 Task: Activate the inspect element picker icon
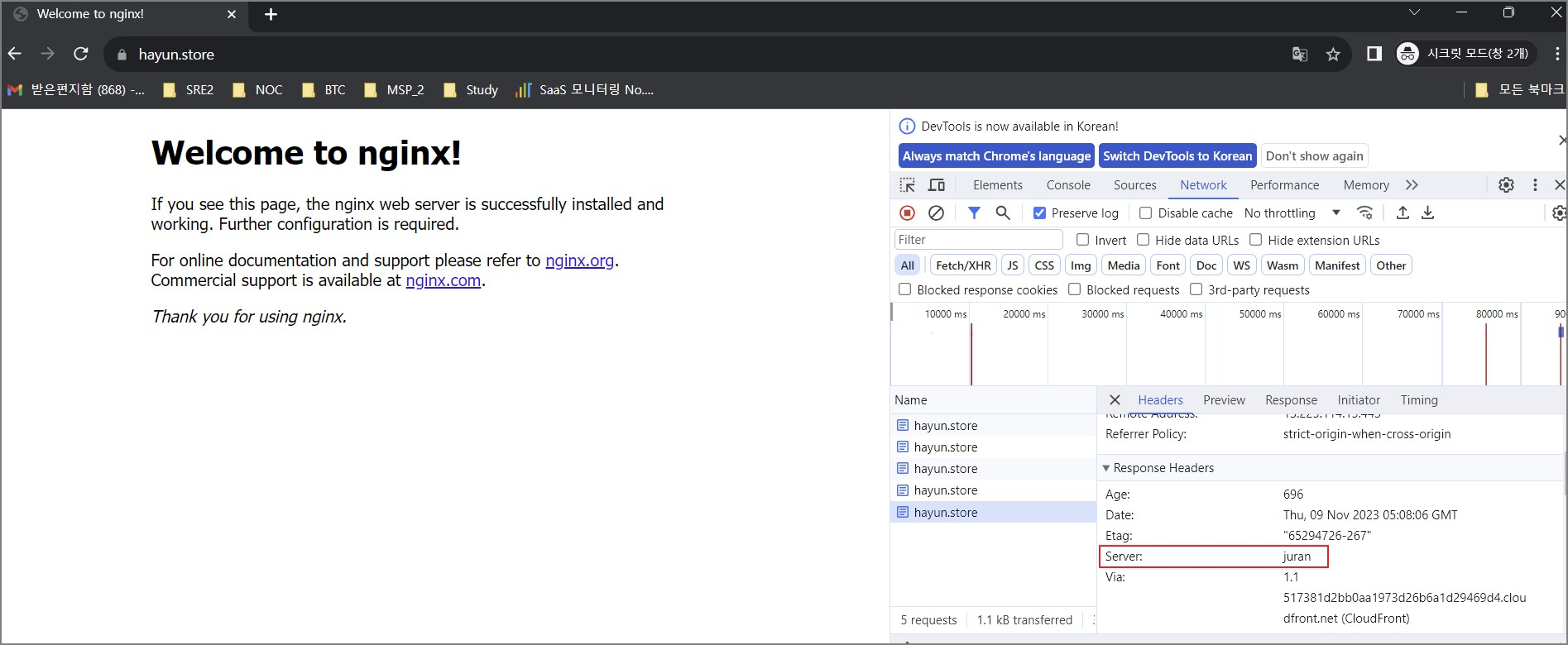908,185
